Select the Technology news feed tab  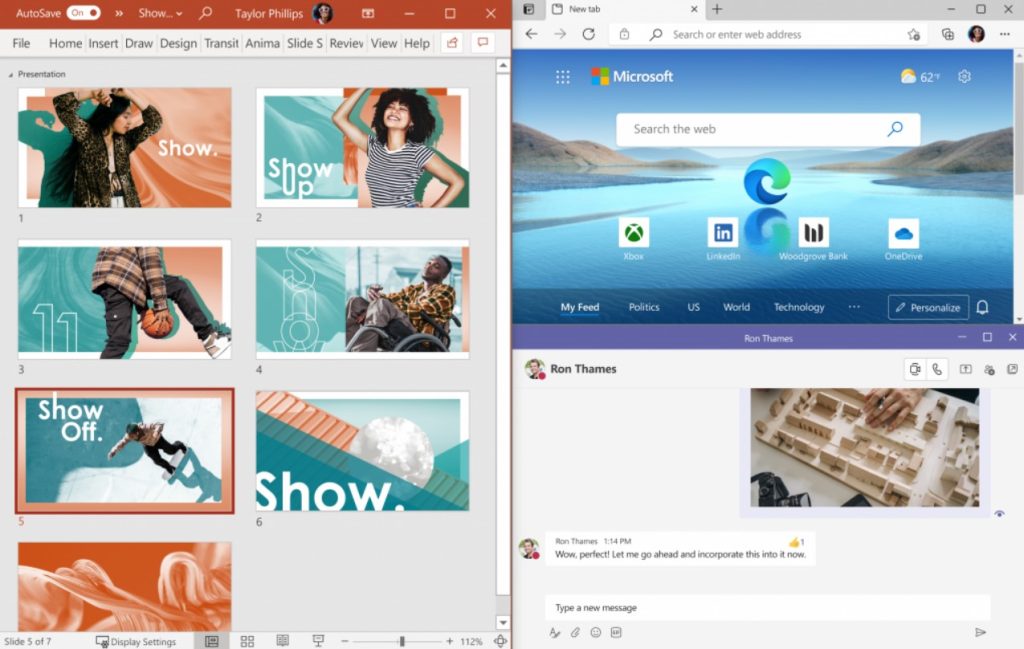coord(799,307)
